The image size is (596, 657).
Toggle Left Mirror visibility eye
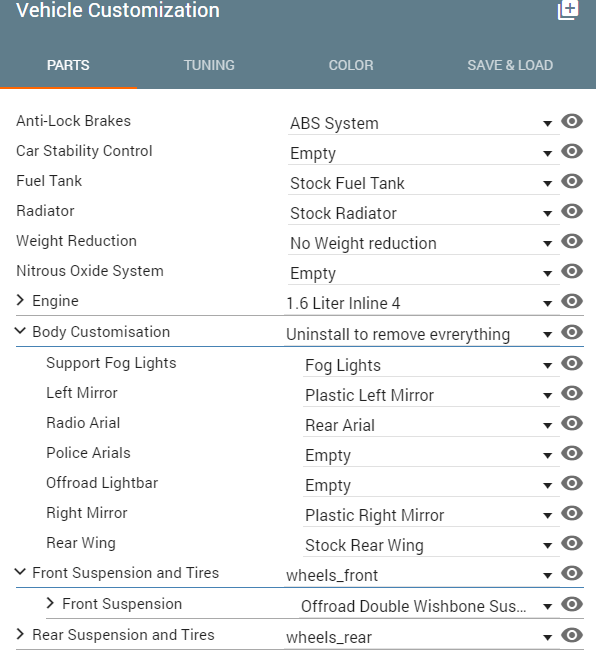[572, 393]
